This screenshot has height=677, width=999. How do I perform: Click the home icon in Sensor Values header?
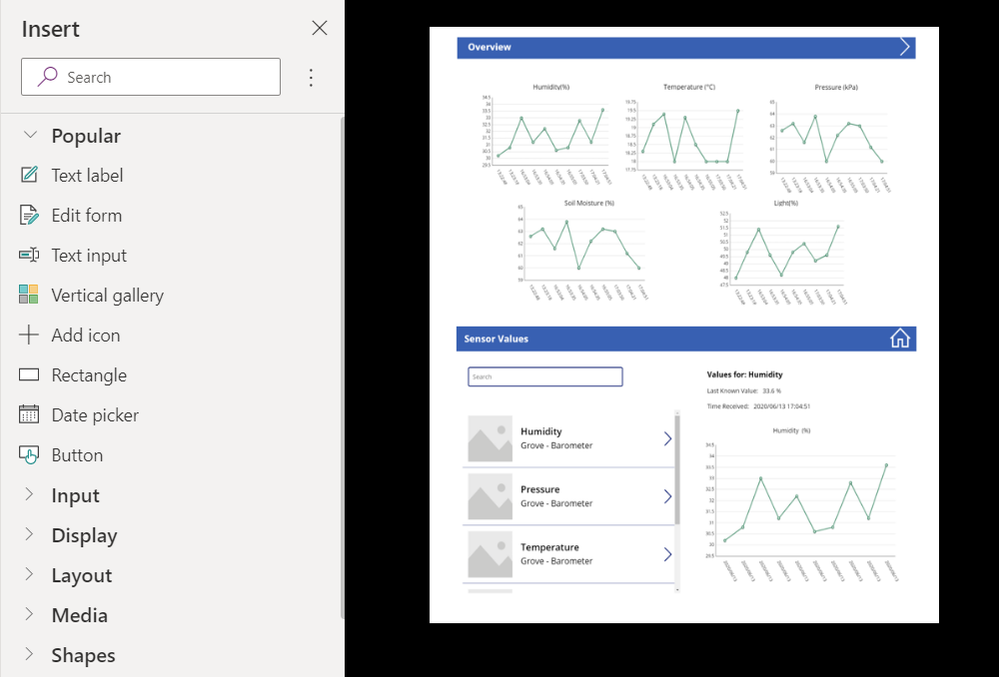coord(900,338)
